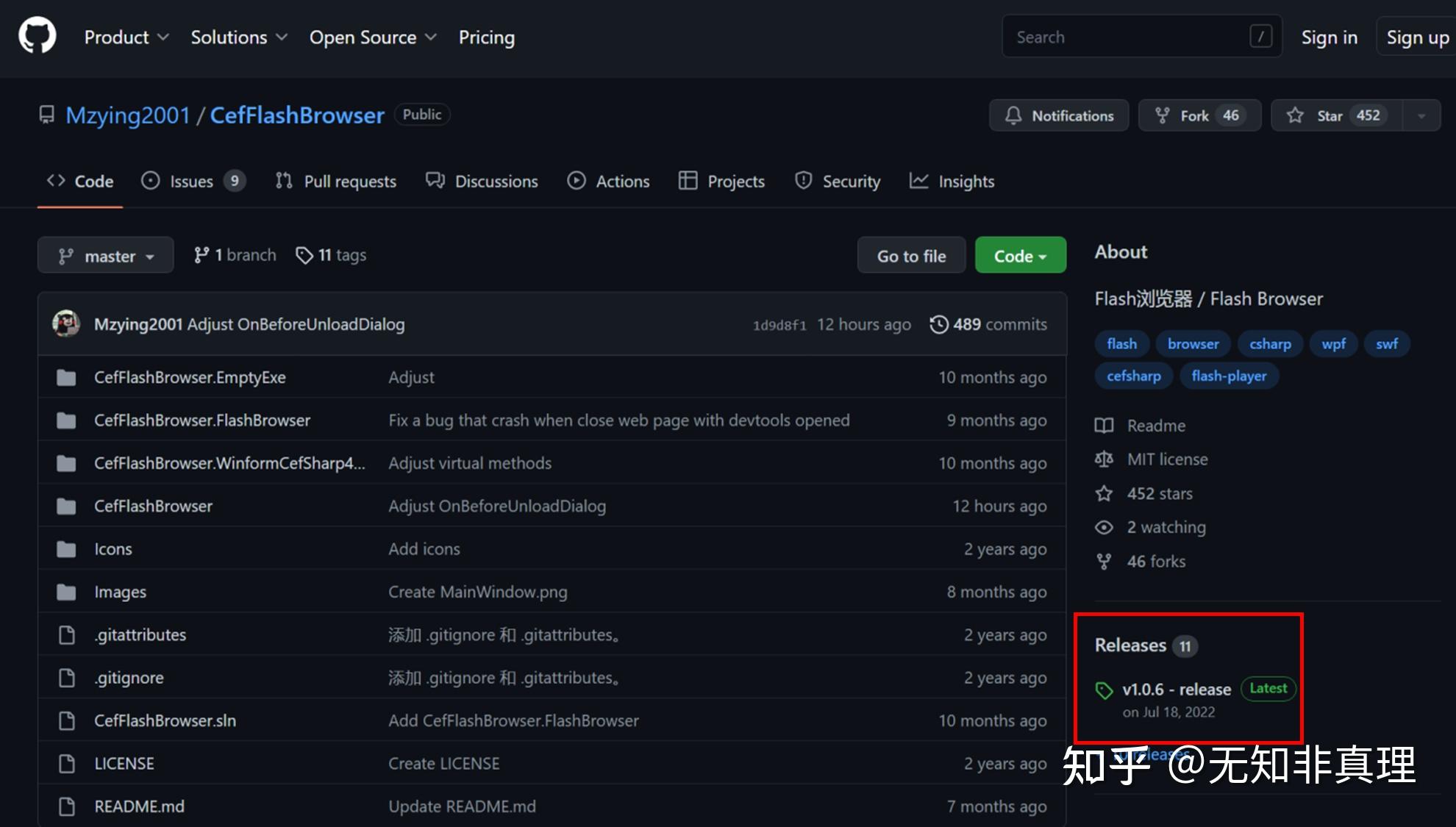Open the star options arrow dropdown
The height and width of the screenshot is (827, 1456).
1419,115
